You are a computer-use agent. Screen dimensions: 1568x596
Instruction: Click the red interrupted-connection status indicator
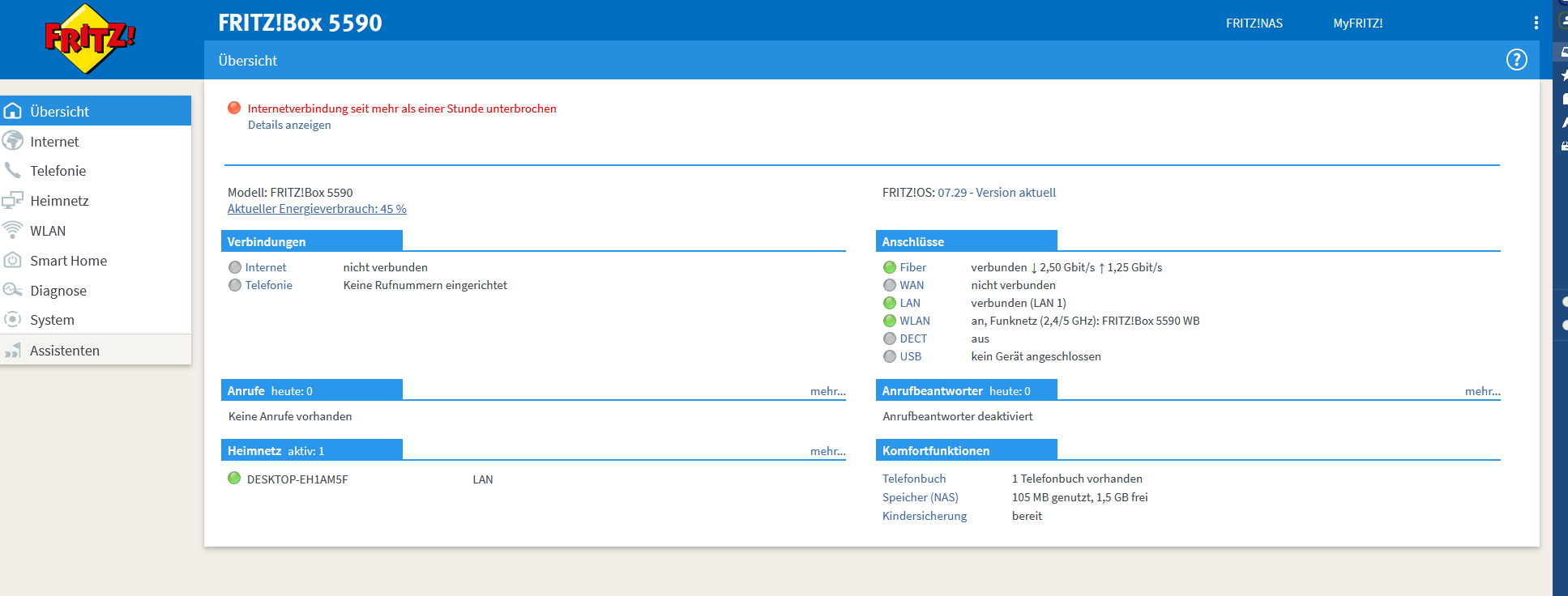[234, 108]
